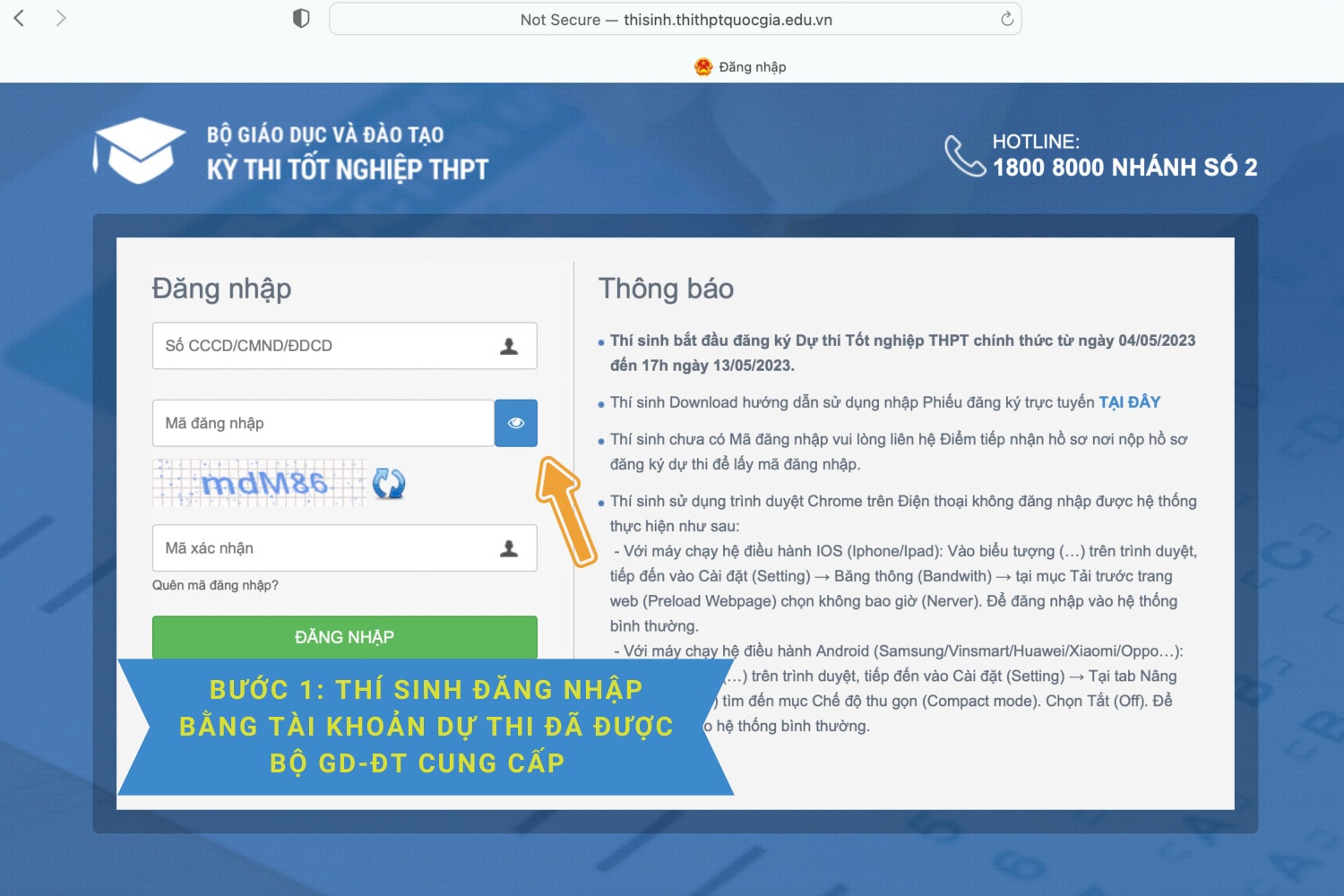1344x896 pixels.
Task: Click the address bar showing thisinh.thithptquocgia.edu.vn
Action: click(x=676, y=19)
